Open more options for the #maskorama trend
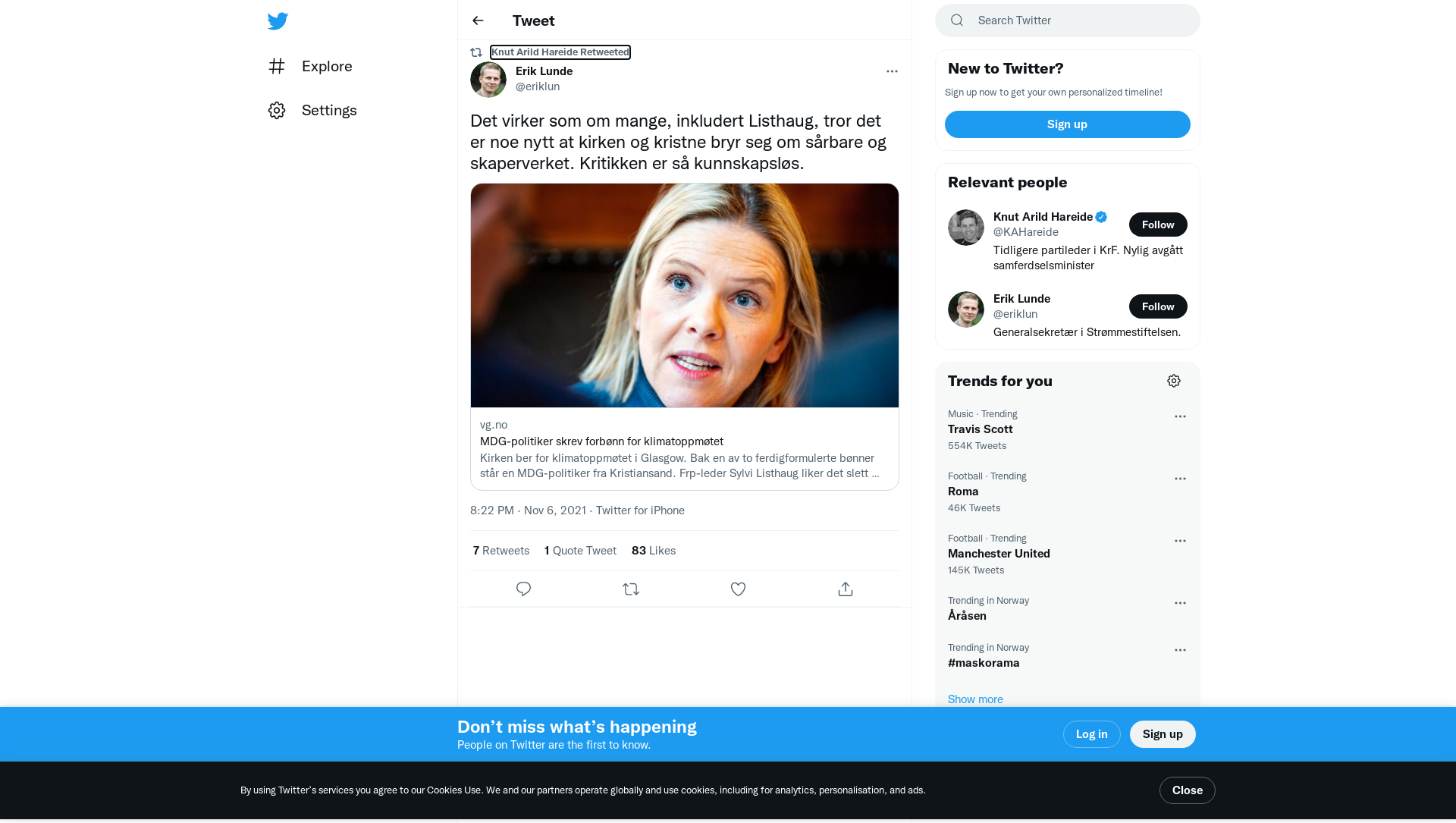Viewport: 1456px width, 823px height. point(1180,650)
